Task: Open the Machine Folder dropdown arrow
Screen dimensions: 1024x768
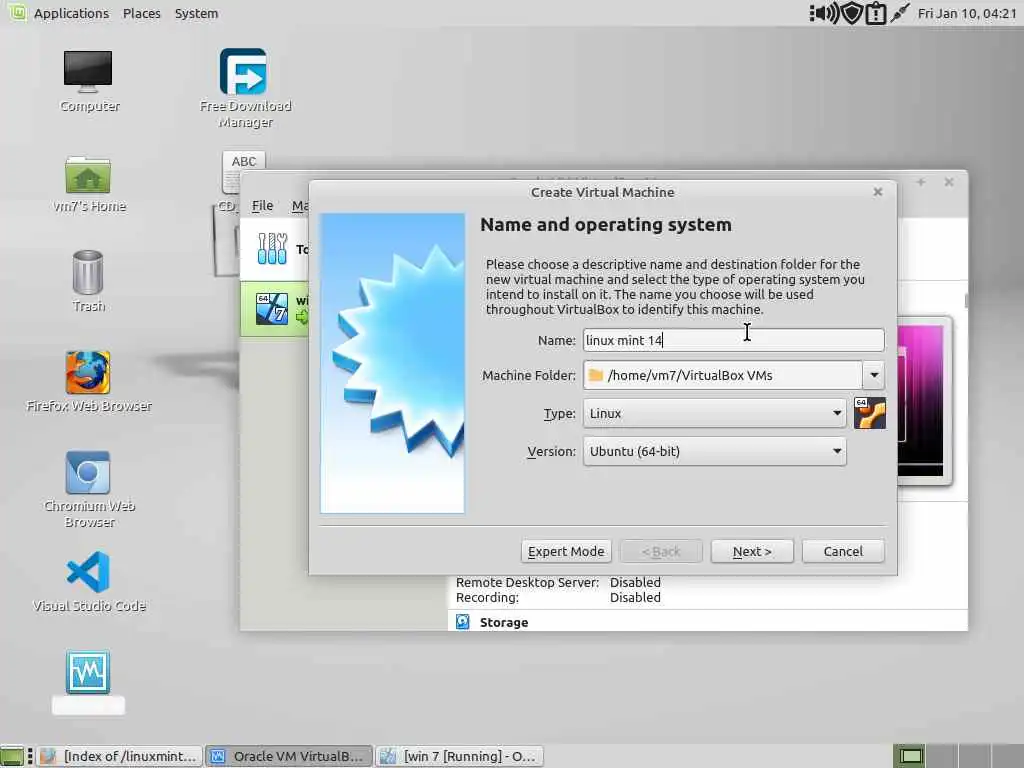Action: pos(874,376)
